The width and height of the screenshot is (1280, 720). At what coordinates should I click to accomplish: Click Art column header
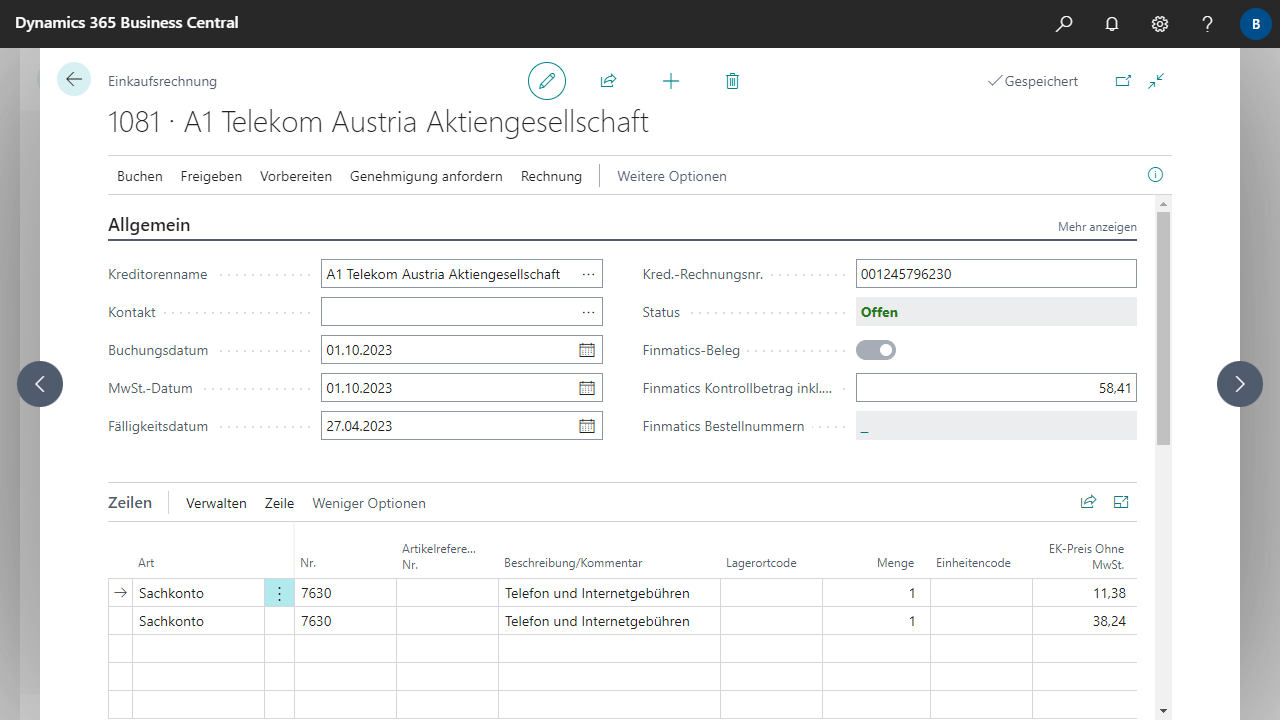tap(146, 563)
